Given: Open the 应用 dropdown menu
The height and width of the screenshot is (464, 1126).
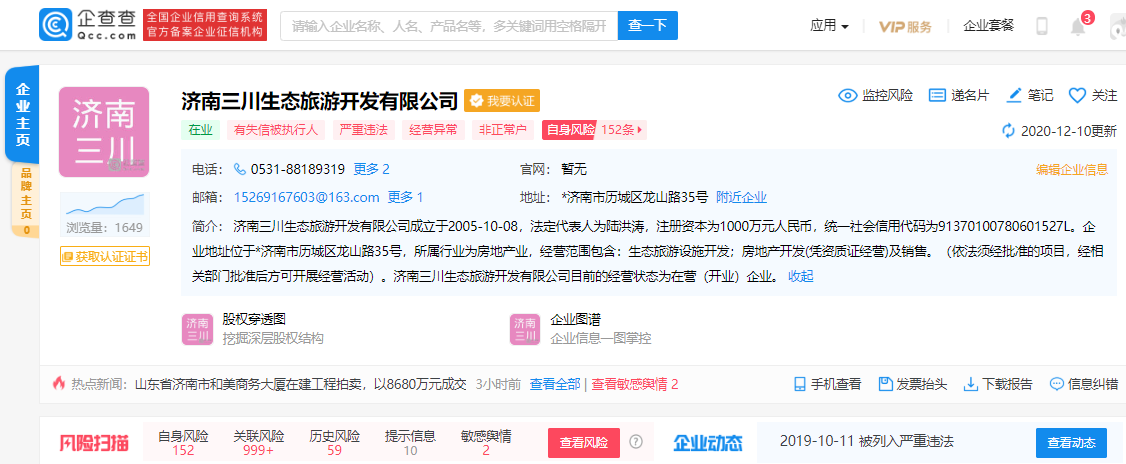Looking at the screenshot, I should click(829, 26).
